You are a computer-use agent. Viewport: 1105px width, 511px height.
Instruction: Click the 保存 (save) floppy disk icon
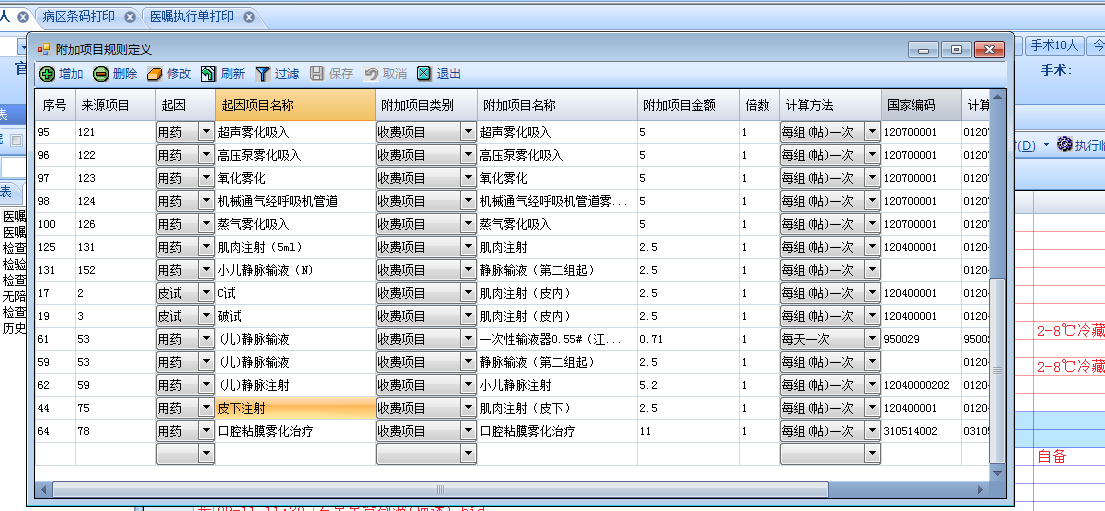pos(317,73)
